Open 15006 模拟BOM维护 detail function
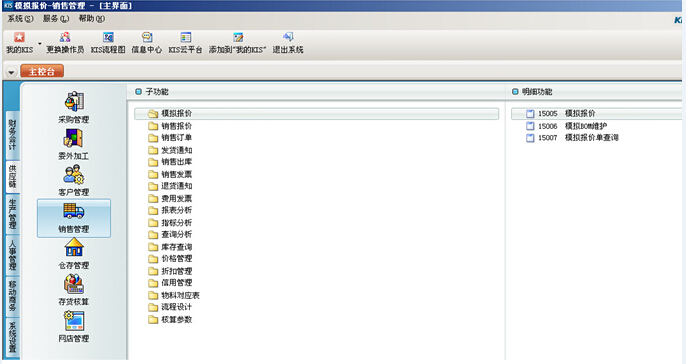The image size is (686, 364). pyautogui.click(x=567, y=126)
